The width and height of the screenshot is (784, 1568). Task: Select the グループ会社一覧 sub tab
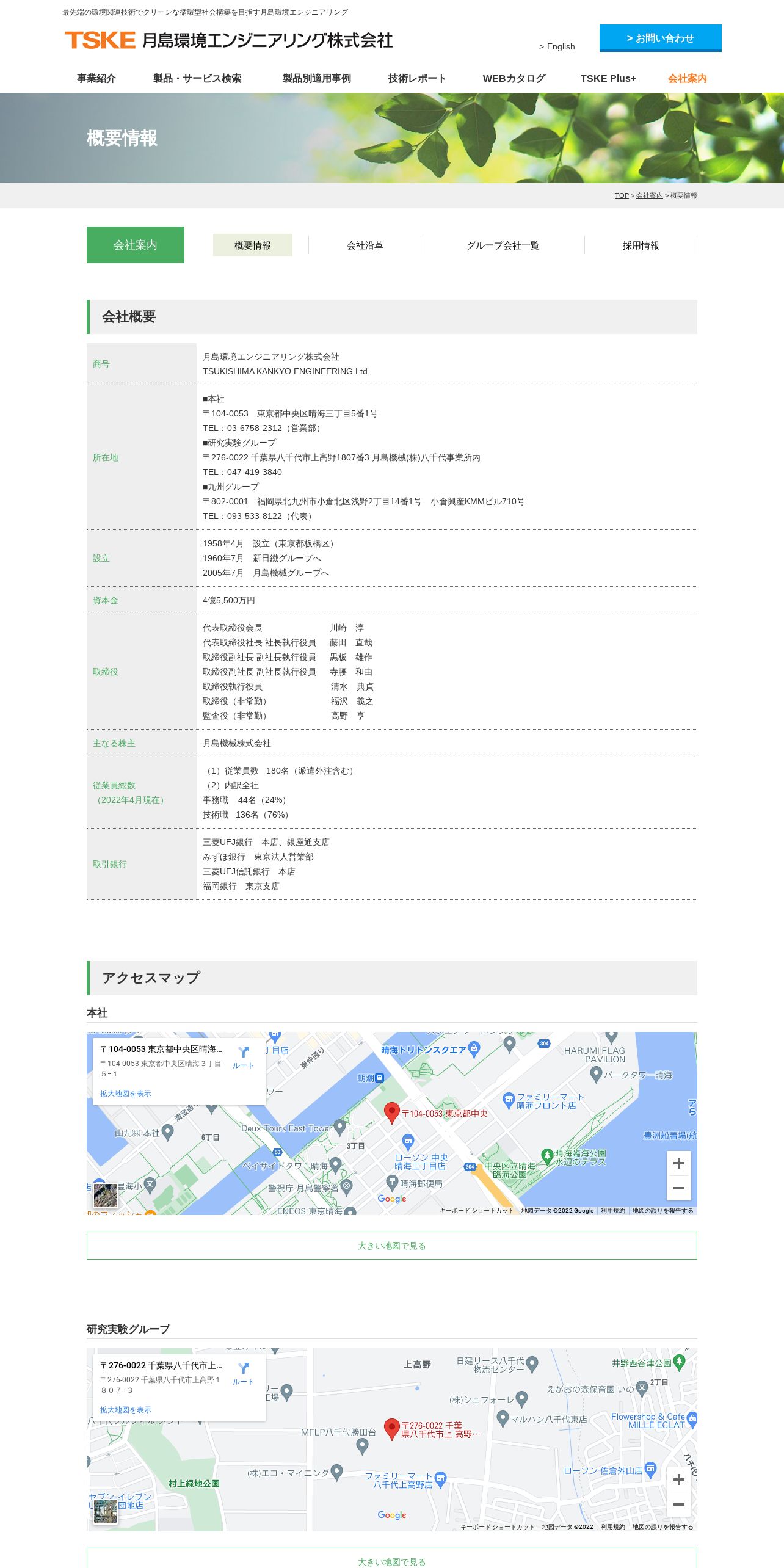(503, 245)
